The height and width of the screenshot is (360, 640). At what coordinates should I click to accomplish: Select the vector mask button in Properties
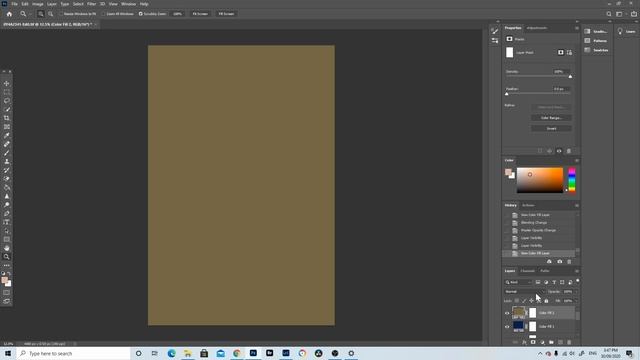[x=569, y=52]
